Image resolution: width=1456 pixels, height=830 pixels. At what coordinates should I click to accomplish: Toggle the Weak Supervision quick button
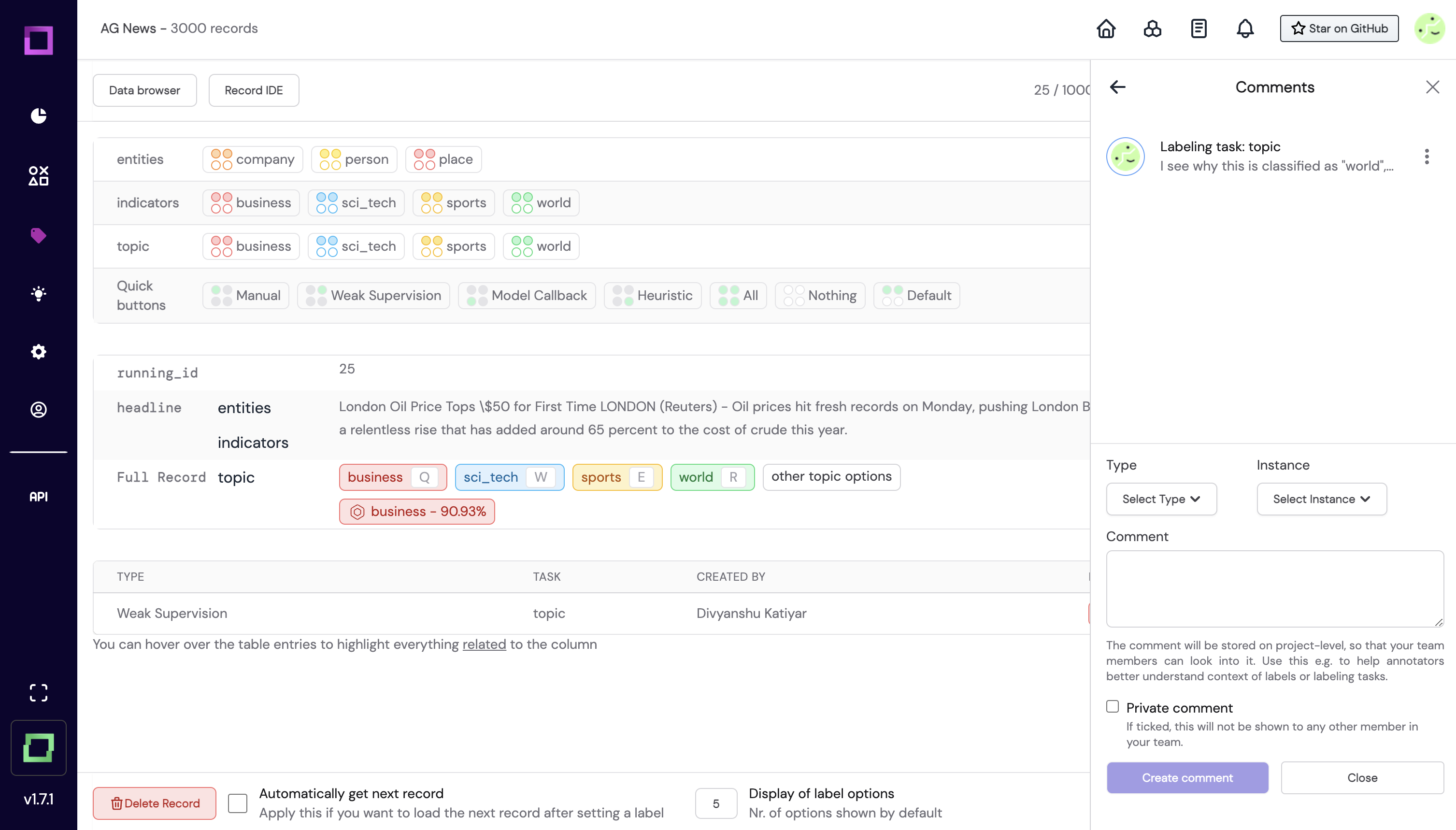[x=373, y=295]
